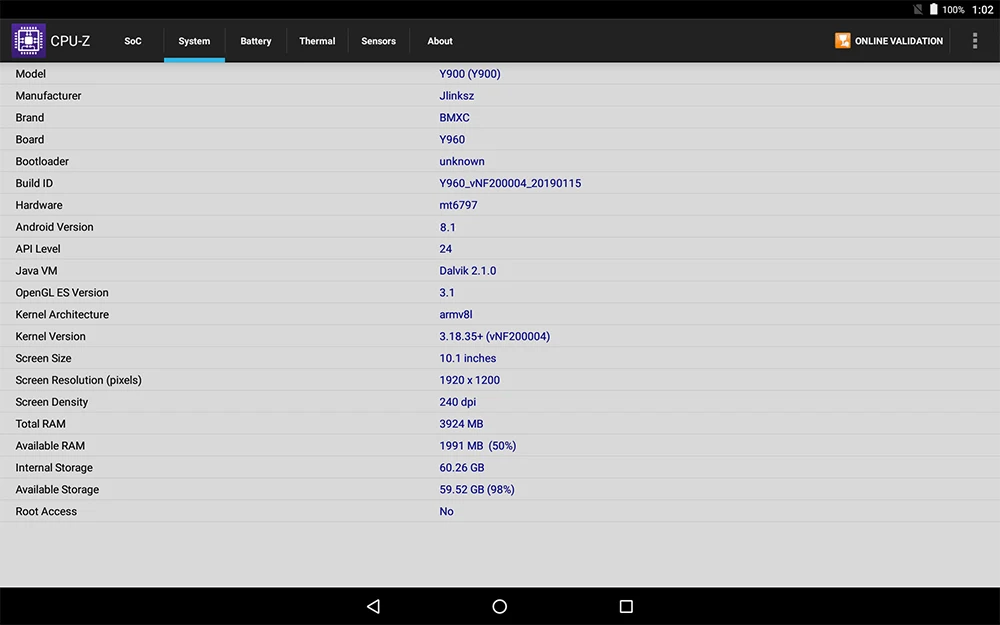Select the Build ID label

coord(34,183)
